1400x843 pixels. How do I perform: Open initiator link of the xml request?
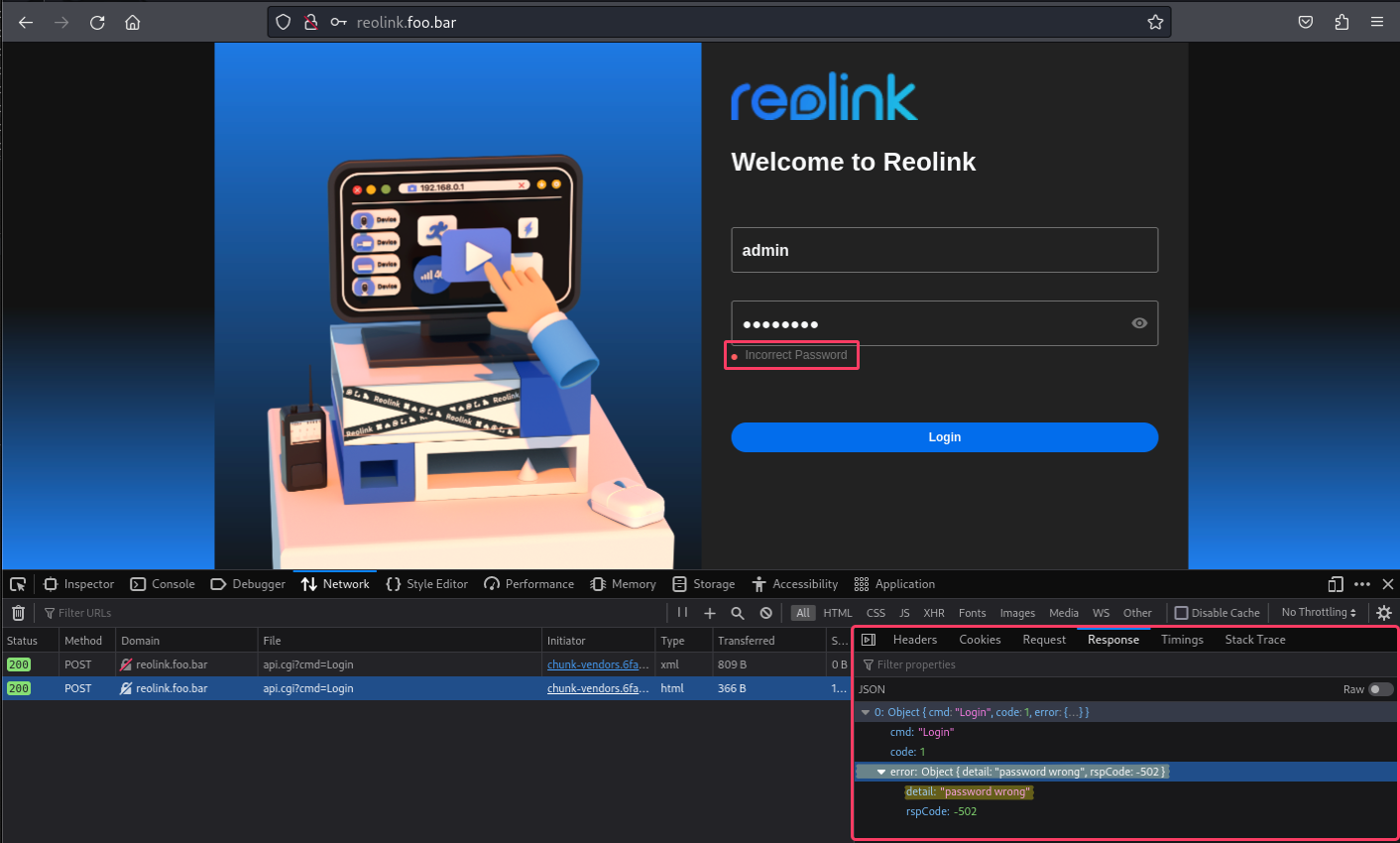598,664
